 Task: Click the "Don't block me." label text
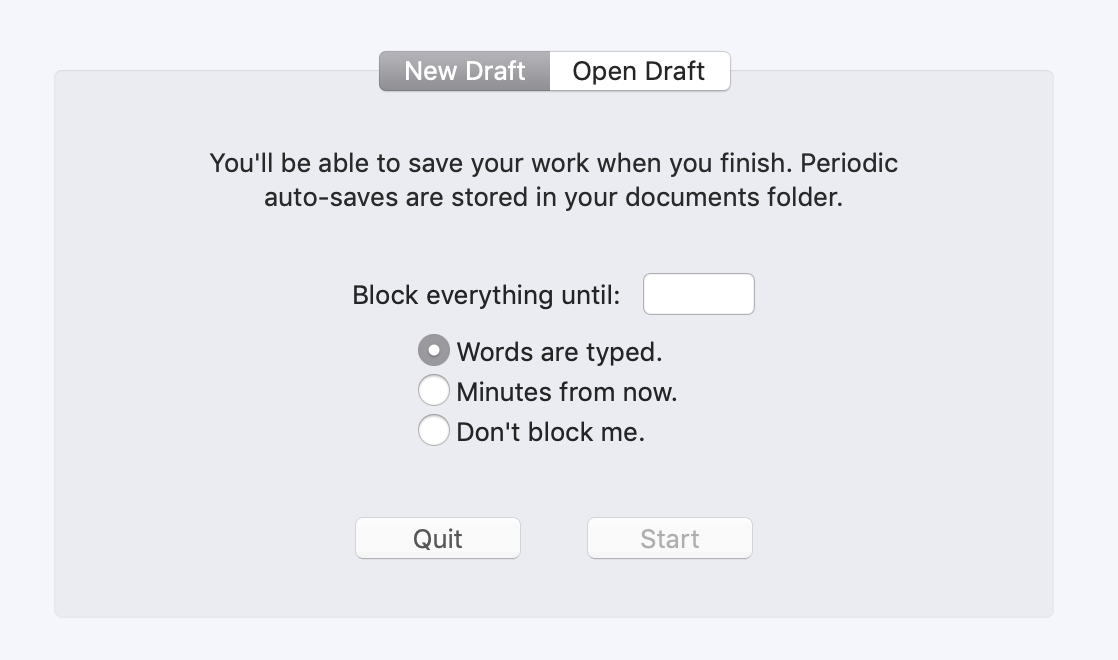click(550, 432)
